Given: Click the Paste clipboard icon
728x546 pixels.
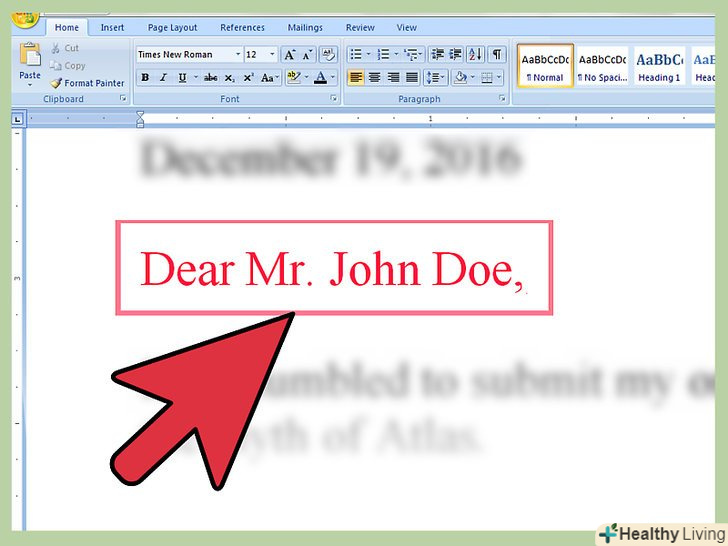Looking at the screenshot, I should (30, 55).
